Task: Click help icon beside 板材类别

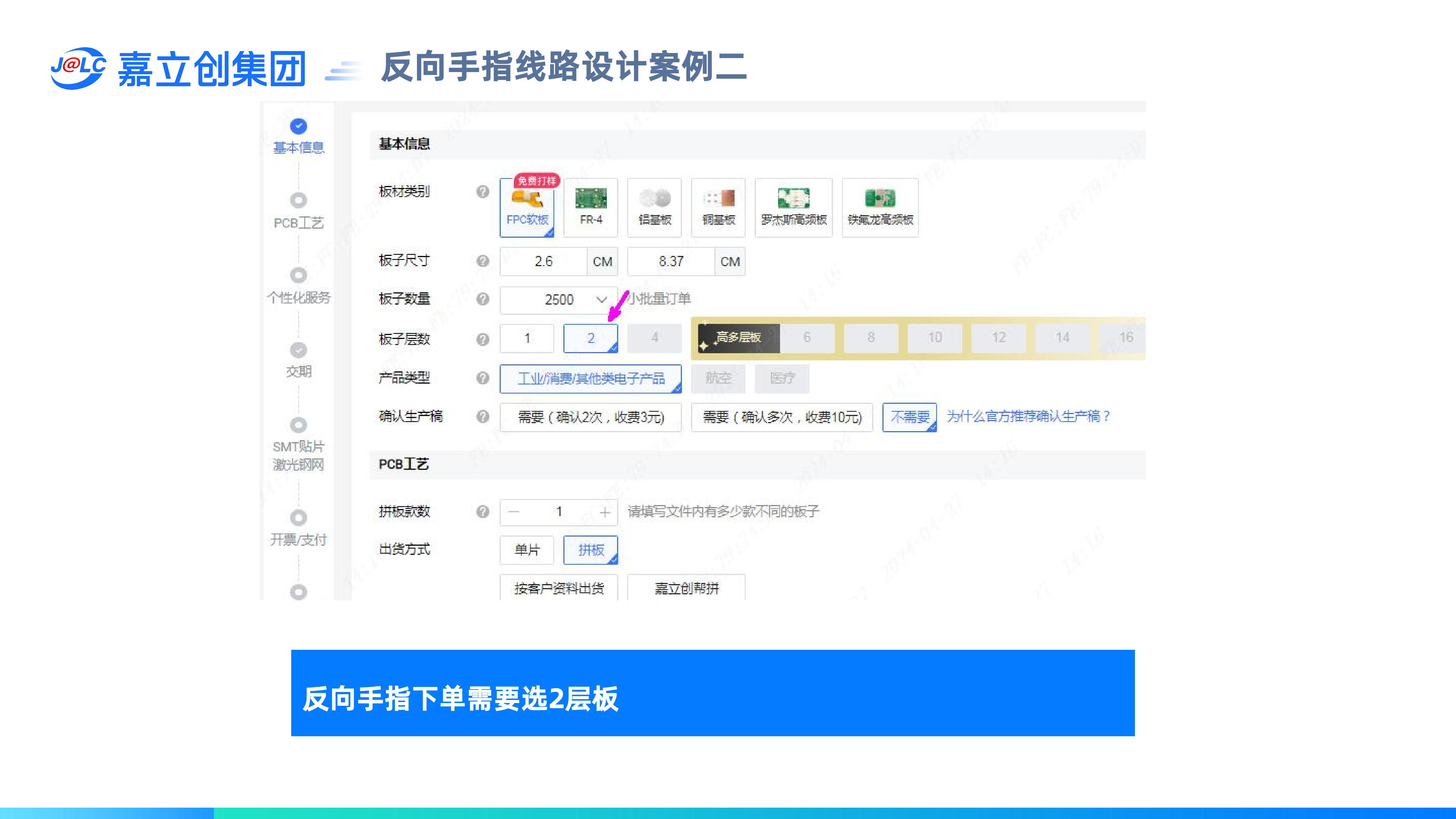Action: [x=482, y=192]
